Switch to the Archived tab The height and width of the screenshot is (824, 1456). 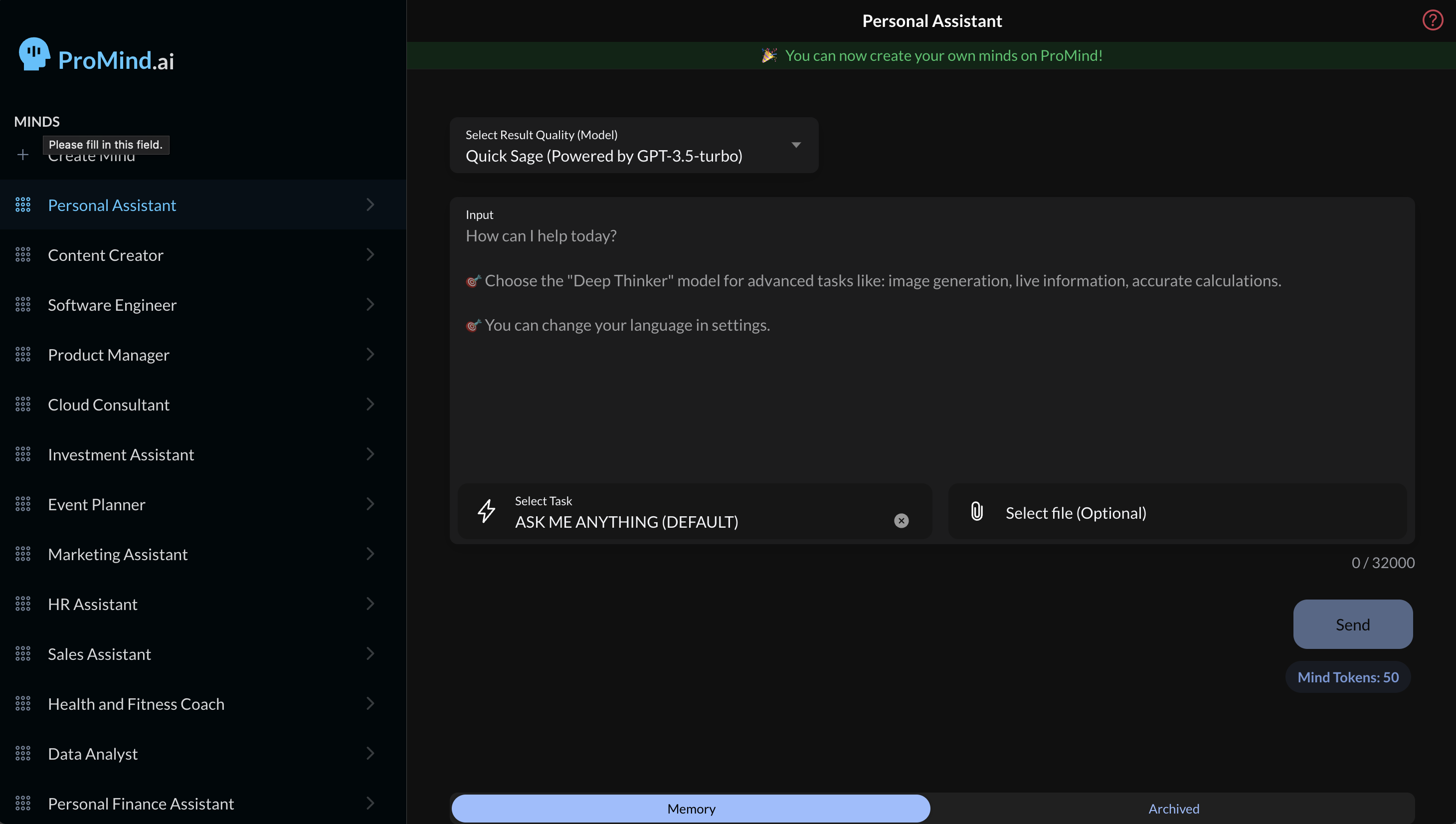(1173, 808)
